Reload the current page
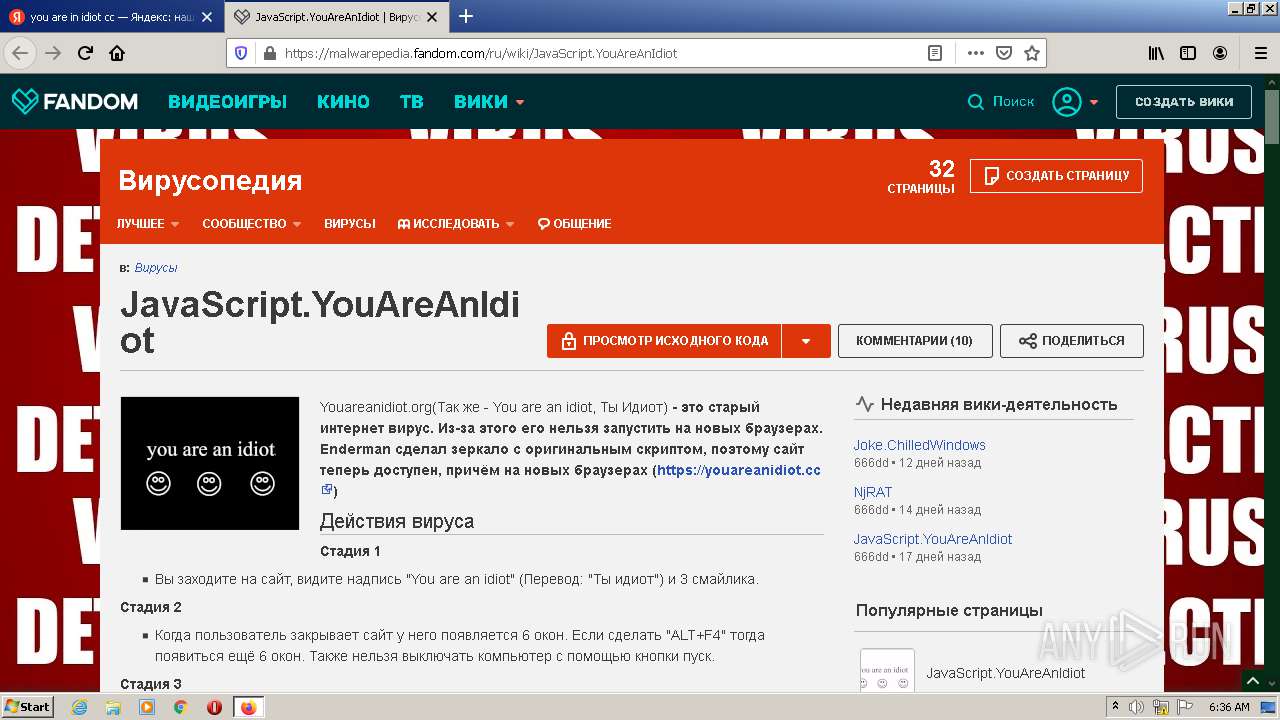 [85, 53]
